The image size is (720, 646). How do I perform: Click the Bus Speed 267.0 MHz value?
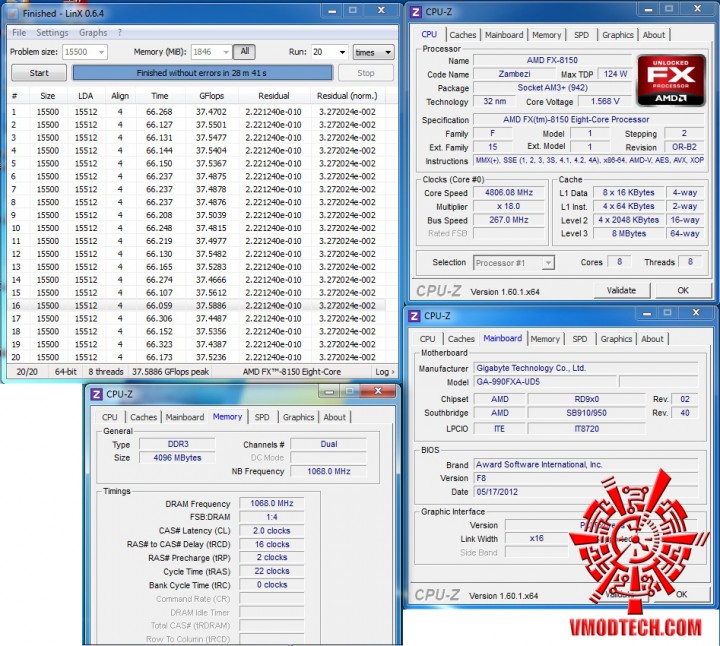coord(509,220)
